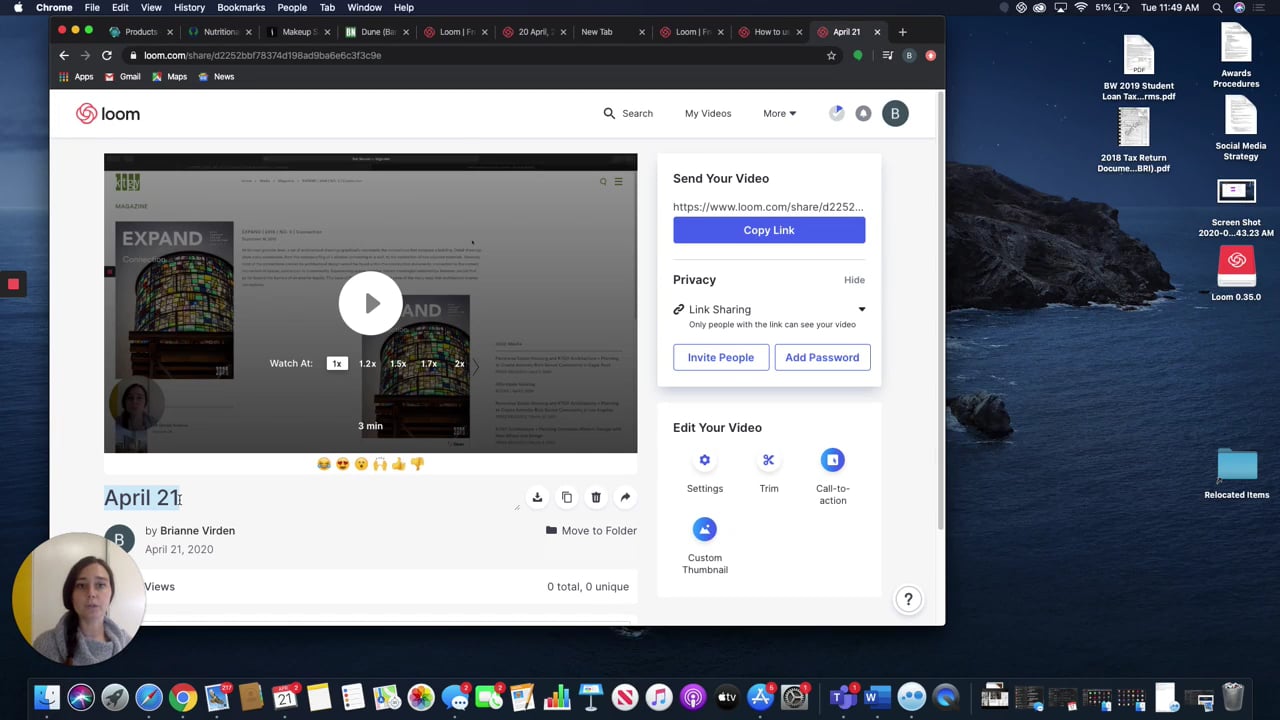The height and width of the screenshot is (720, 1280).
Task: Open Awards Procedures desktop file
Action: click(x=1236, y=55)
